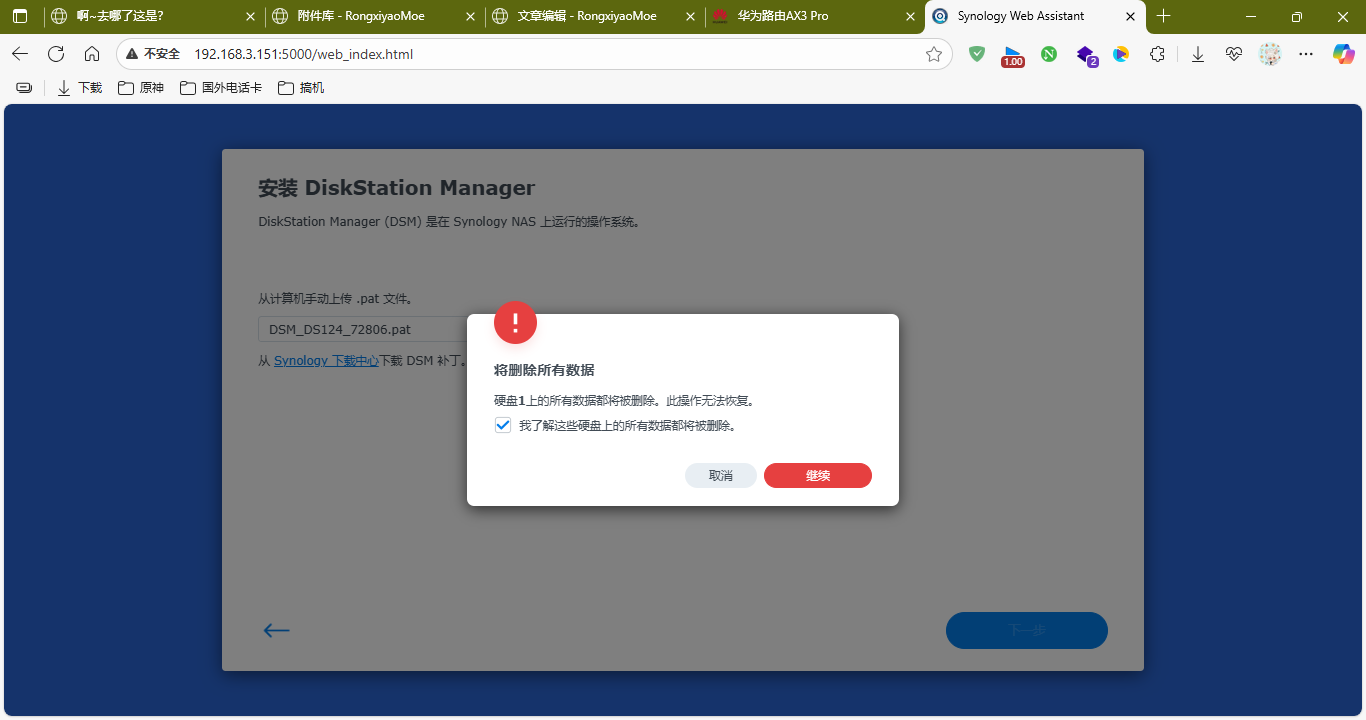Restore down the browser window
The width and height of the screenshot is (1366, 720).
tap(1297, 16)
